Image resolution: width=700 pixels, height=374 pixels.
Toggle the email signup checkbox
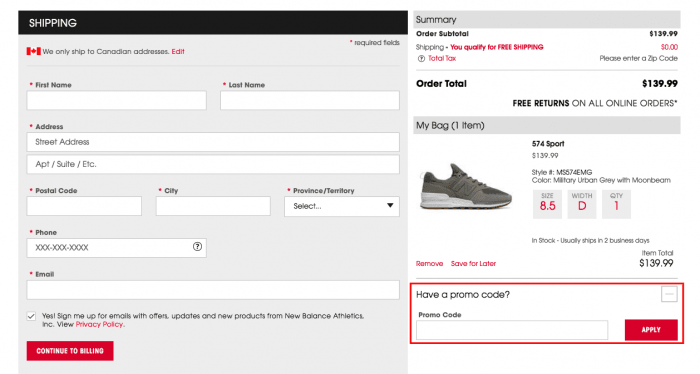coord(31,316)
